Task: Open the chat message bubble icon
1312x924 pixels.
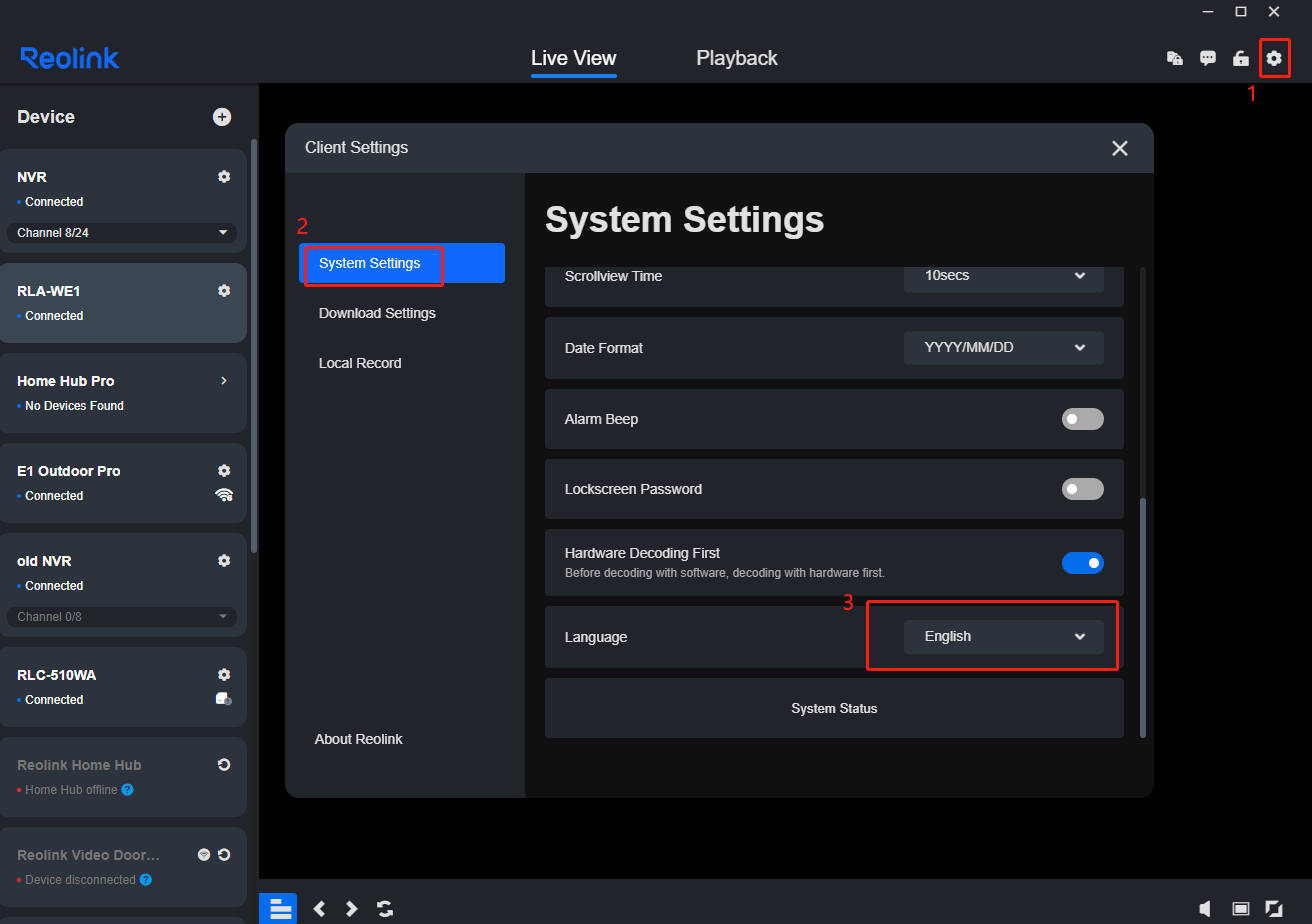Action: tap(1208, 58)
